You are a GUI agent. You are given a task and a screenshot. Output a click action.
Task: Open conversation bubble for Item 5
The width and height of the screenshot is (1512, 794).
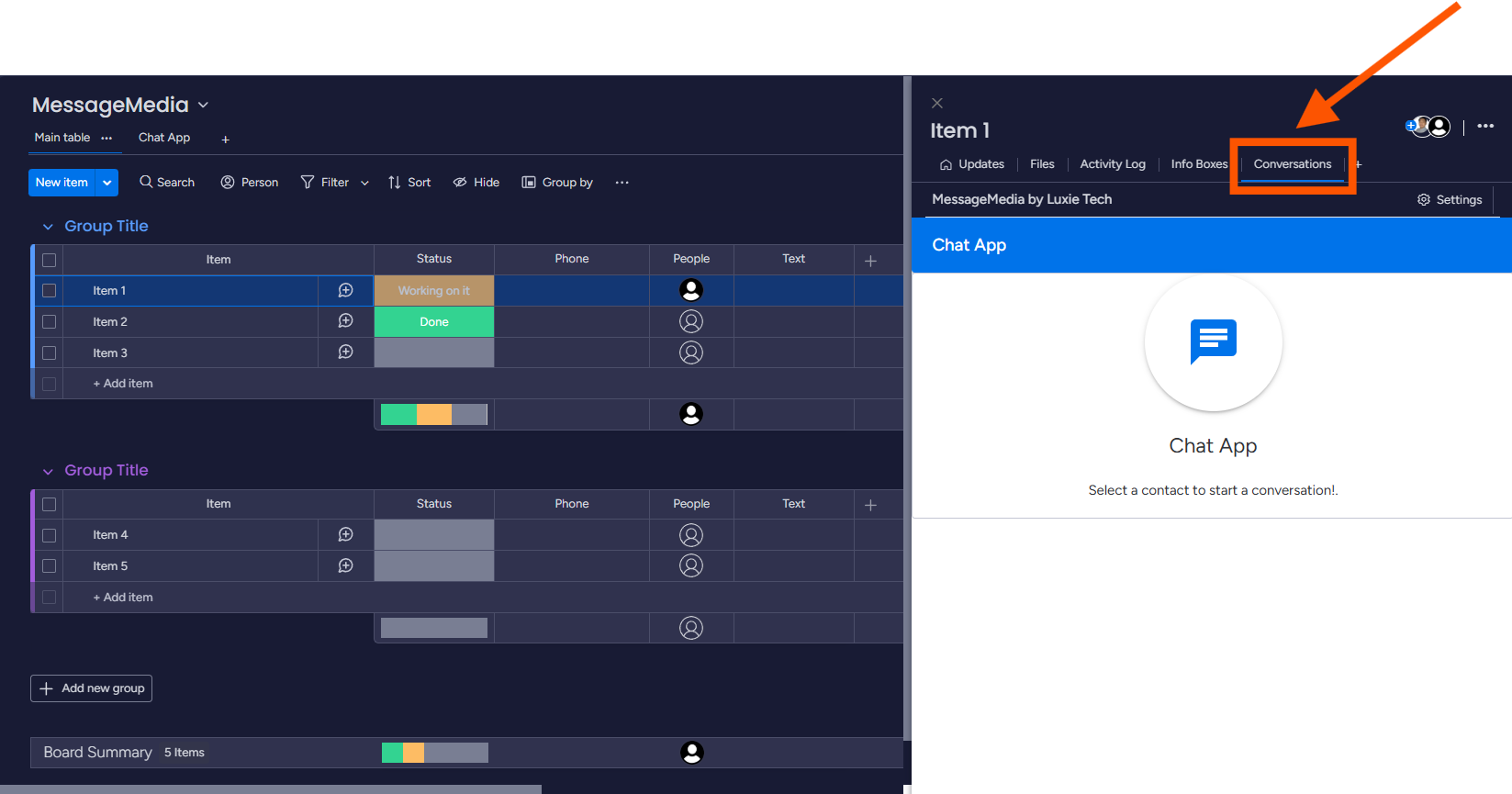tap(345, 565)
